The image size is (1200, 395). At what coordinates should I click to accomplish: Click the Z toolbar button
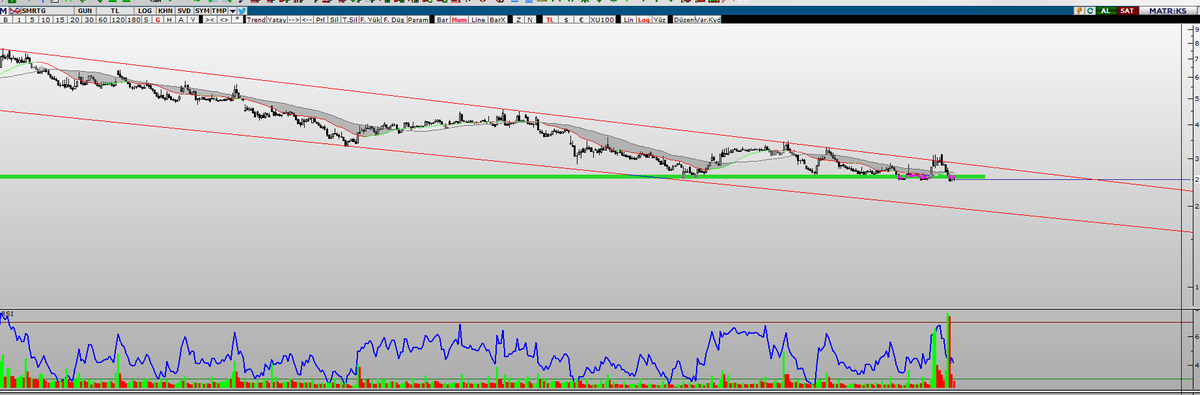[x=518, y=20]
